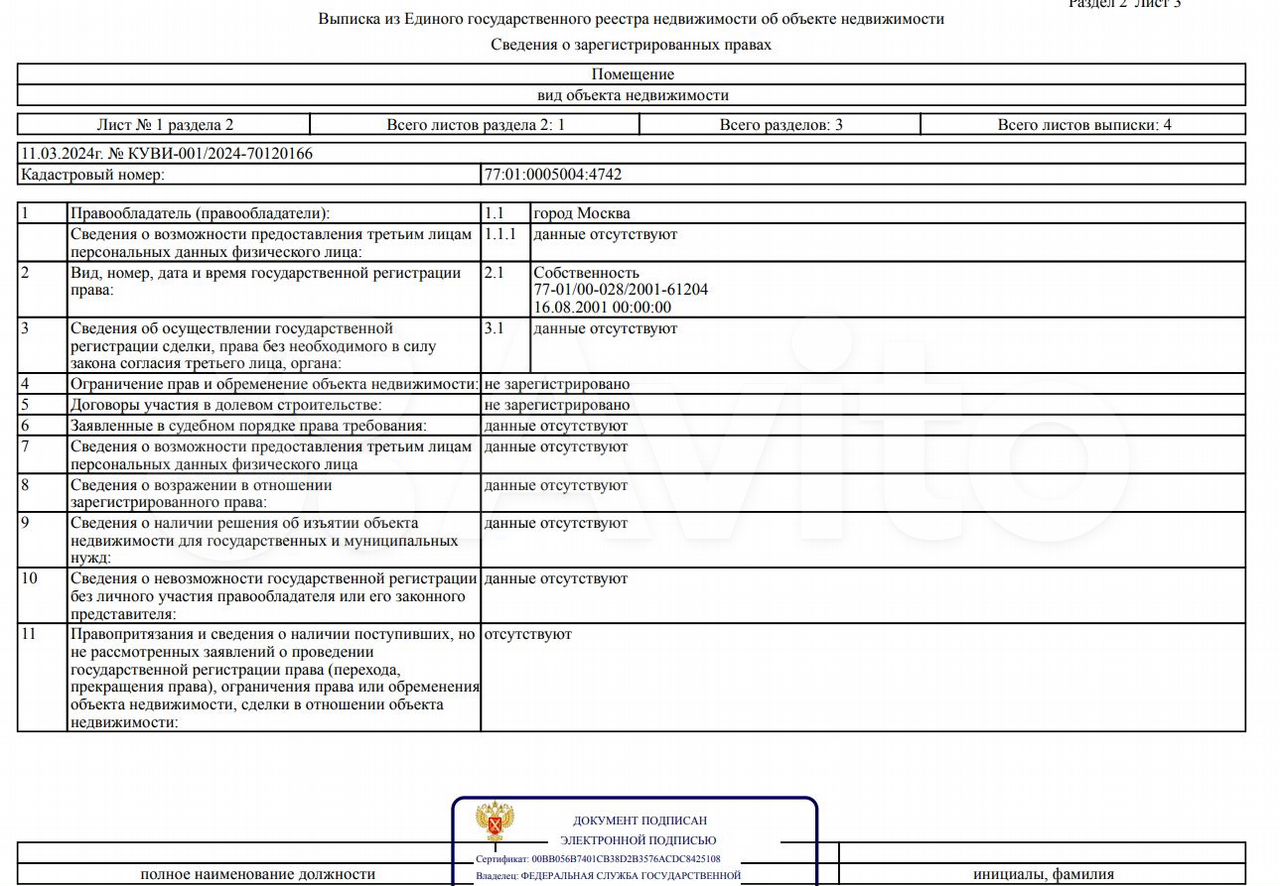The image size is (1280, 886).
Task: Click 'не зарегистрировано' in the encumbrance row
Action: [x=557, y=384]
